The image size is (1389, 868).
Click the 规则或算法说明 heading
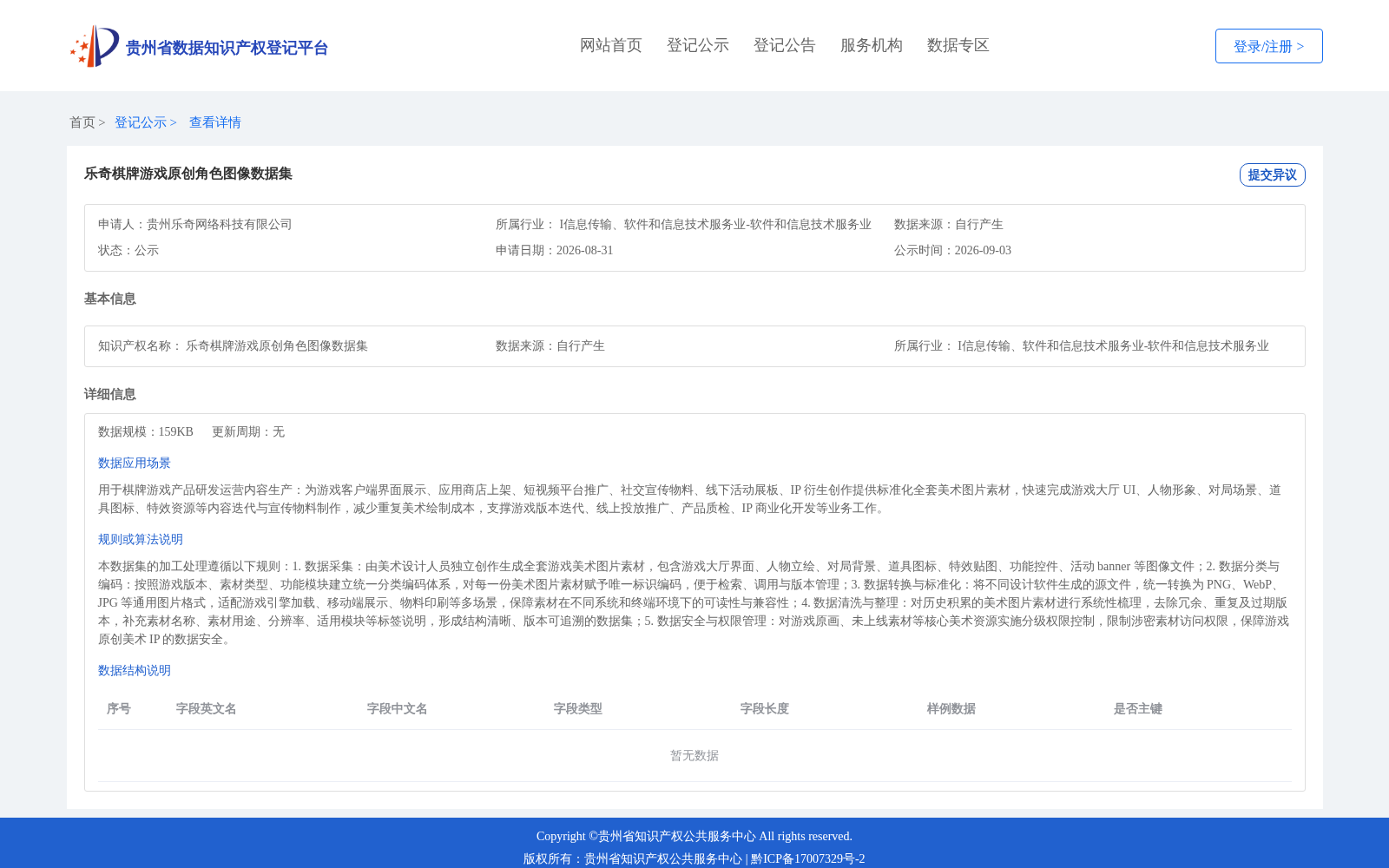(141, 539)
